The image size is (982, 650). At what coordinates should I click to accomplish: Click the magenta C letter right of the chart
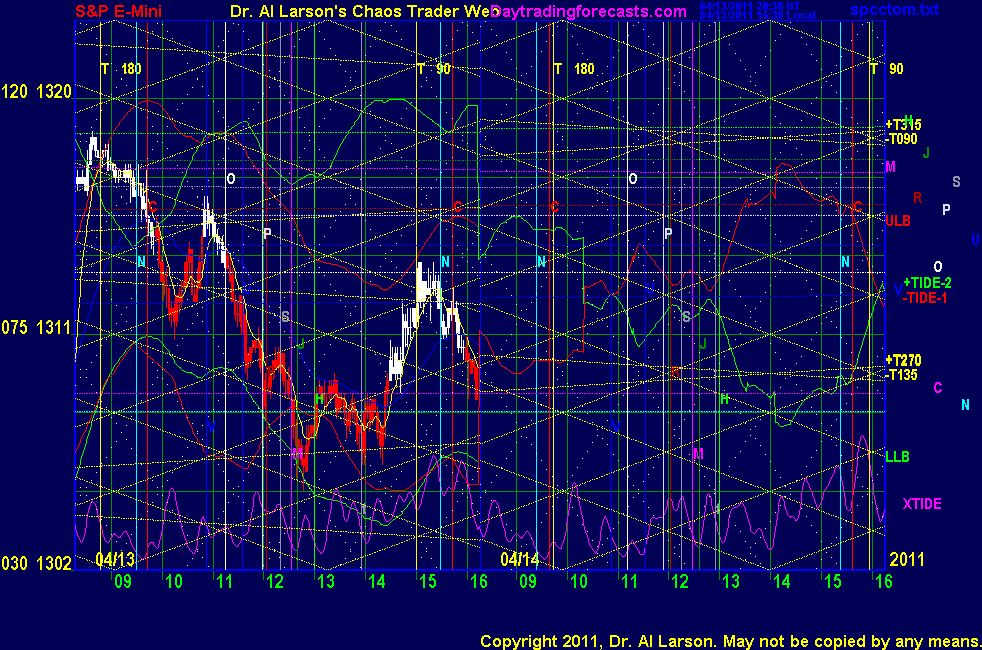click(x=938, y=388)
